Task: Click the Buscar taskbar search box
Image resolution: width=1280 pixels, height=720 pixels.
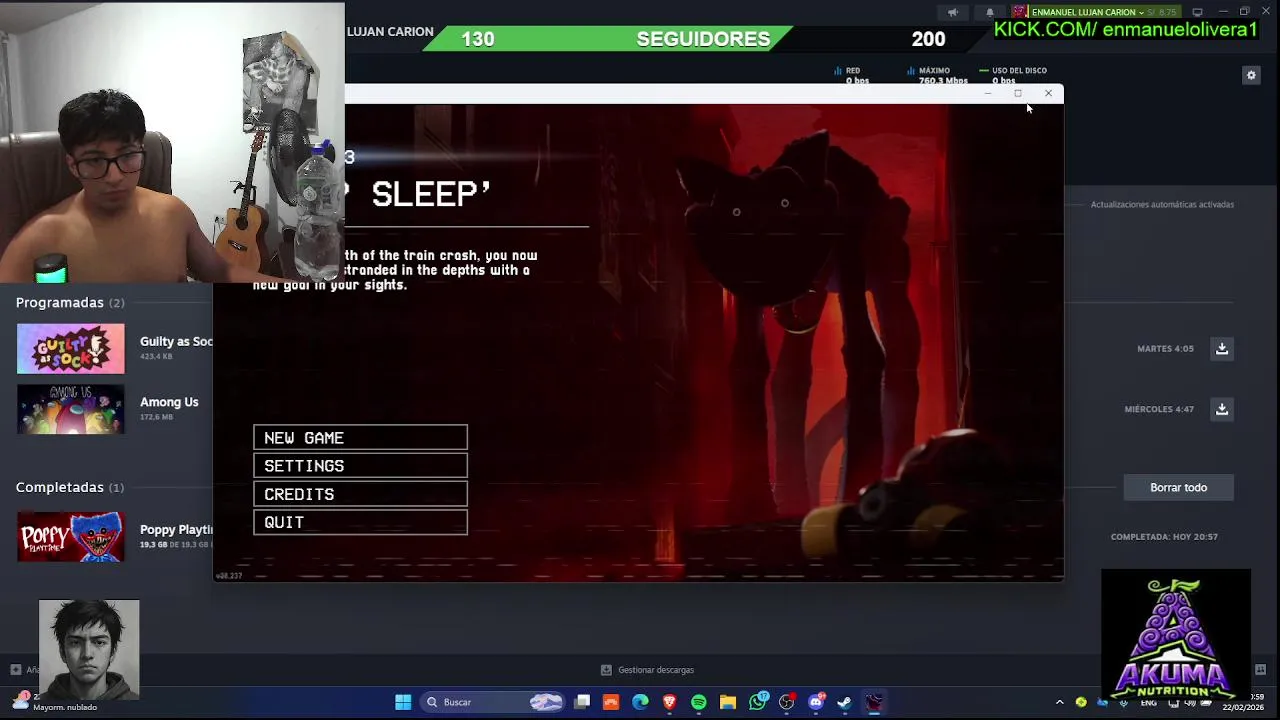Action: point(493,702)
